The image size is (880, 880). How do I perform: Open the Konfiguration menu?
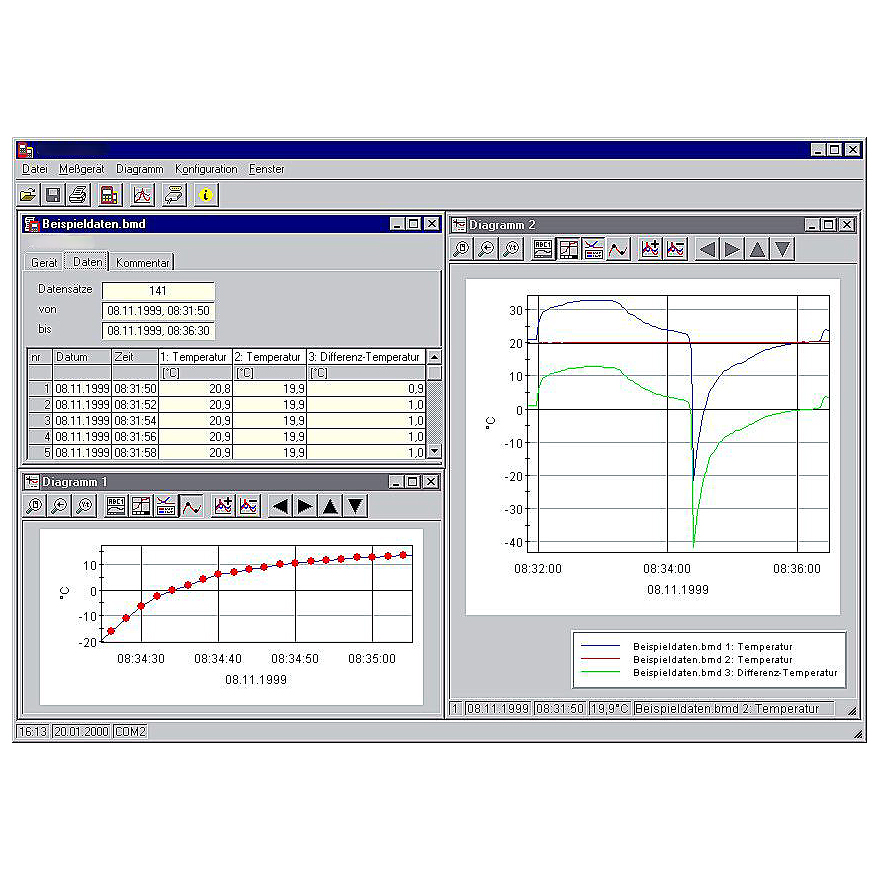[206, 170]
